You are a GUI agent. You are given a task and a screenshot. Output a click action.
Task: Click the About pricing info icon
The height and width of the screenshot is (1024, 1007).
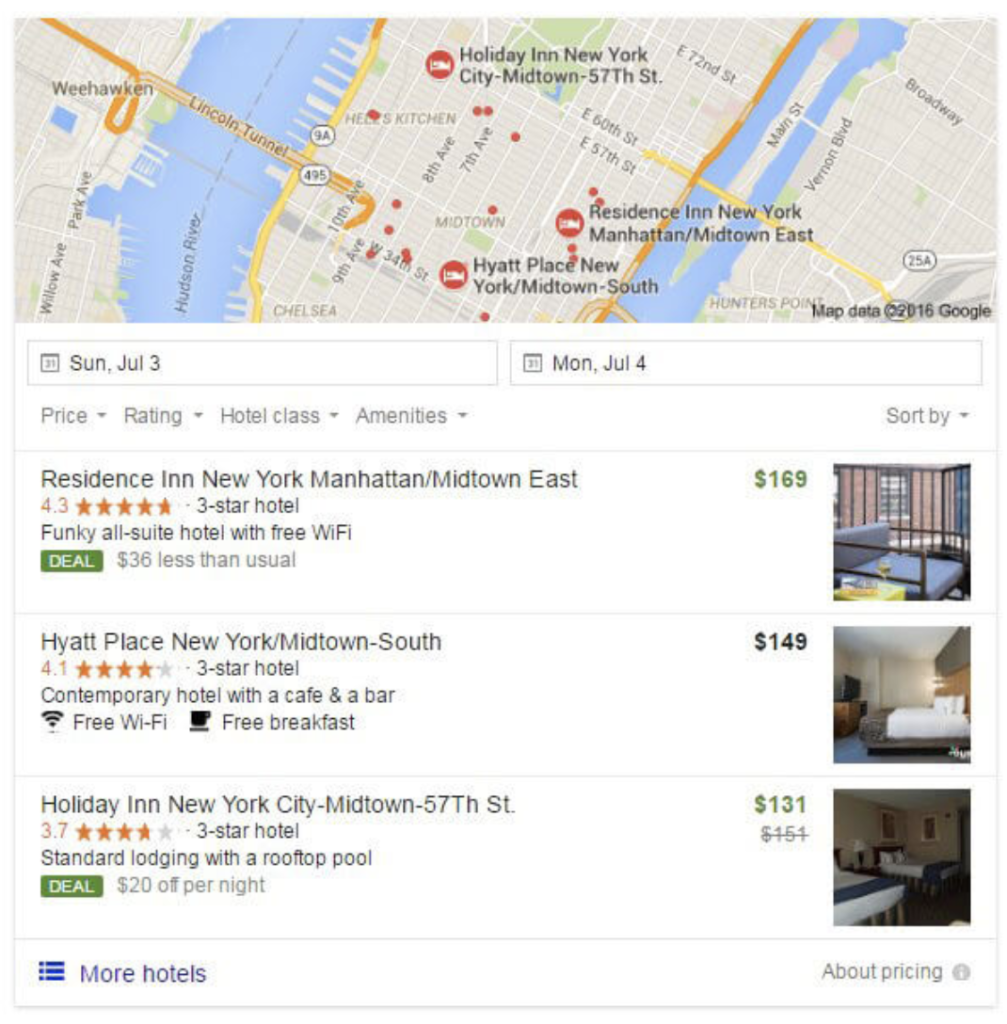[961, 972]
